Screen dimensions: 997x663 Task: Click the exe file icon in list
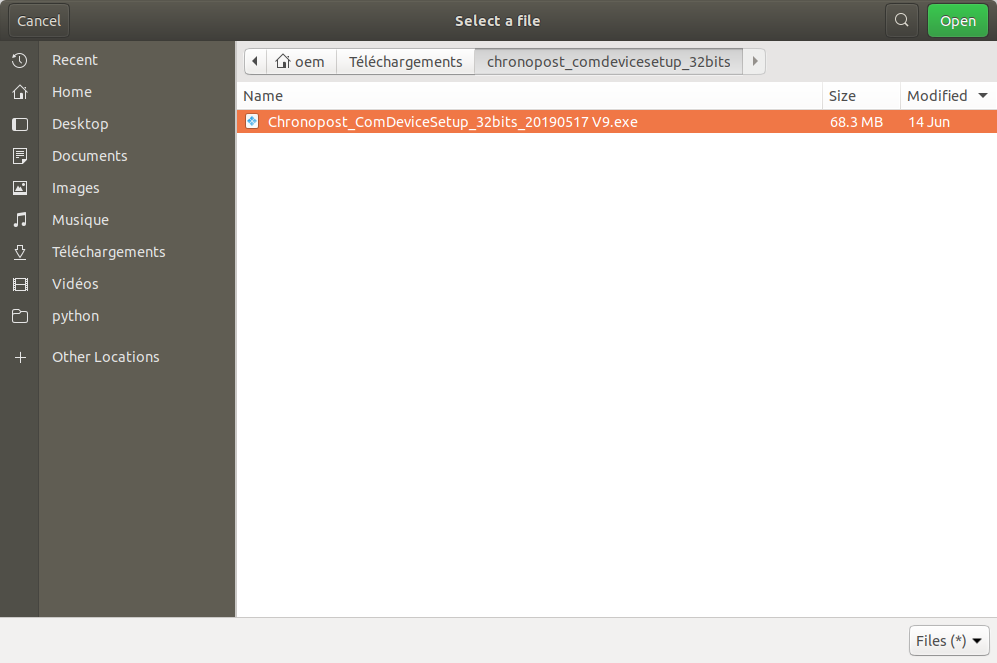(x=252, y=122)
